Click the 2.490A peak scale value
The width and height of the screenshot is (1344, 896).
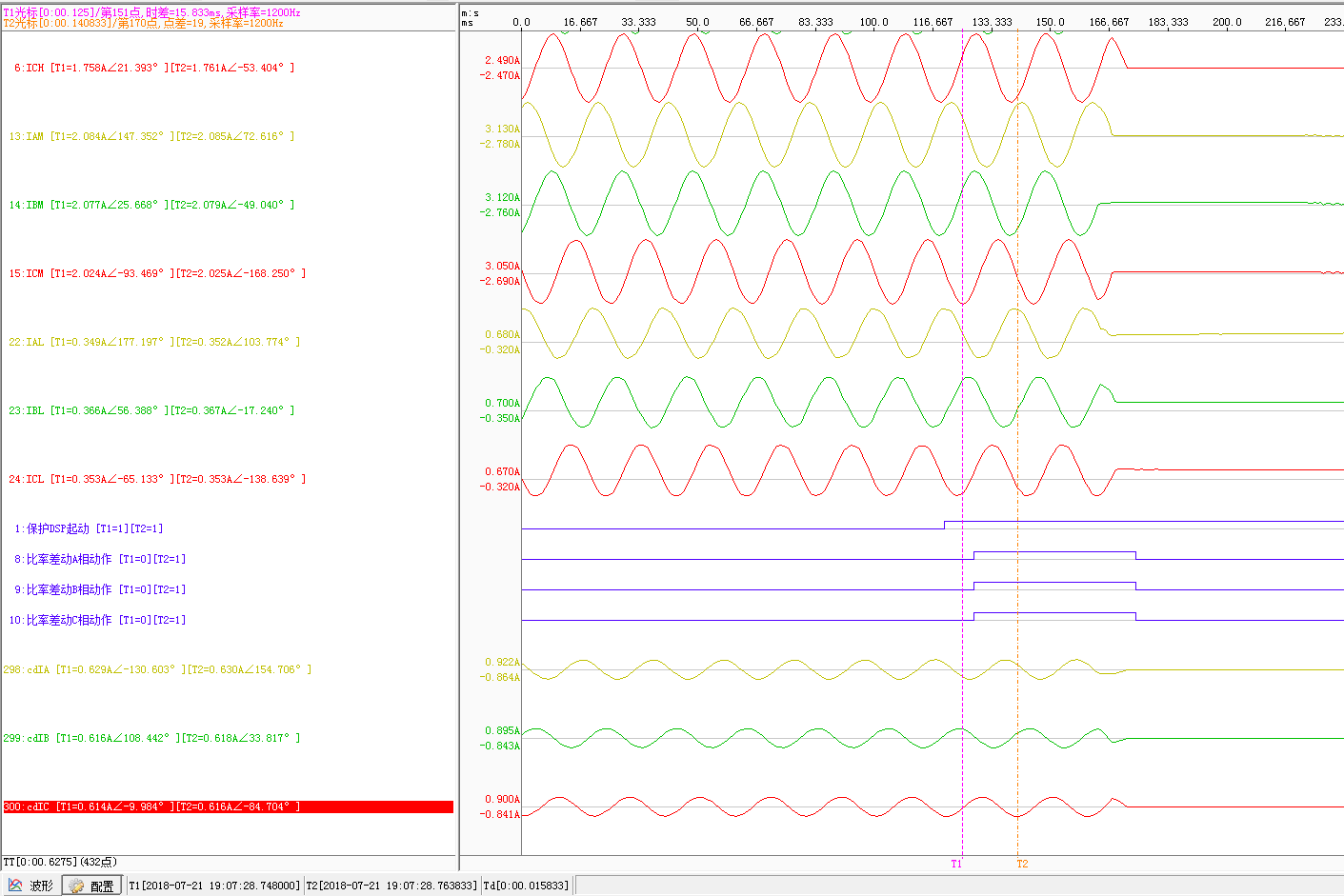tap(502, 61)
